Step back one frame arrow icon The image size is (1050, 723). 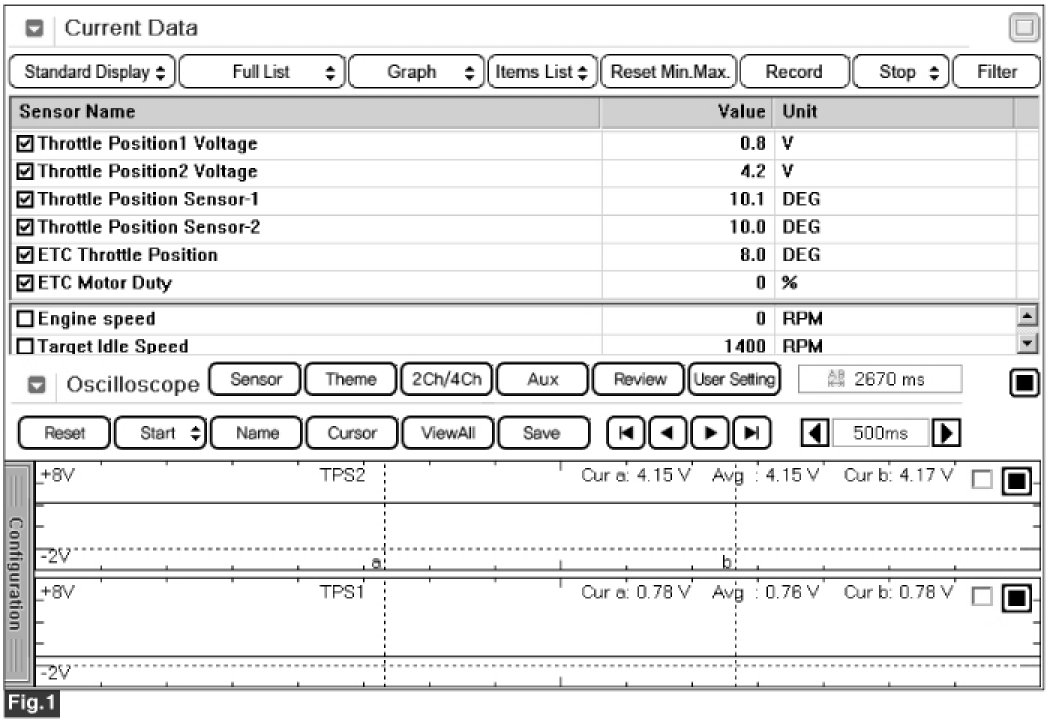[x=669, y=433]
